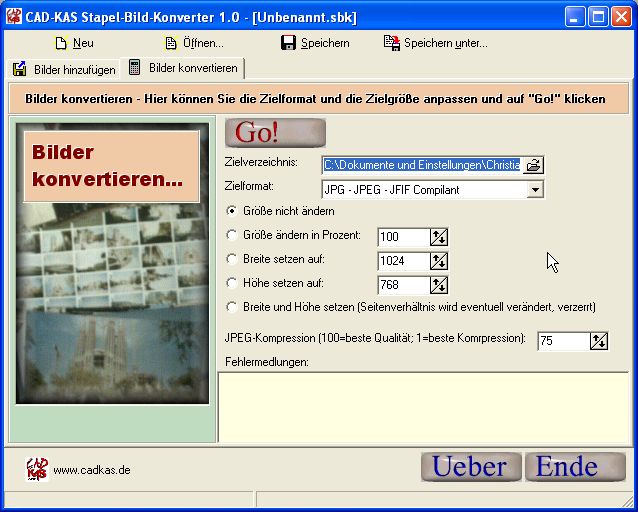Click the browse folder icon for Zielverzeichnis

534,164
